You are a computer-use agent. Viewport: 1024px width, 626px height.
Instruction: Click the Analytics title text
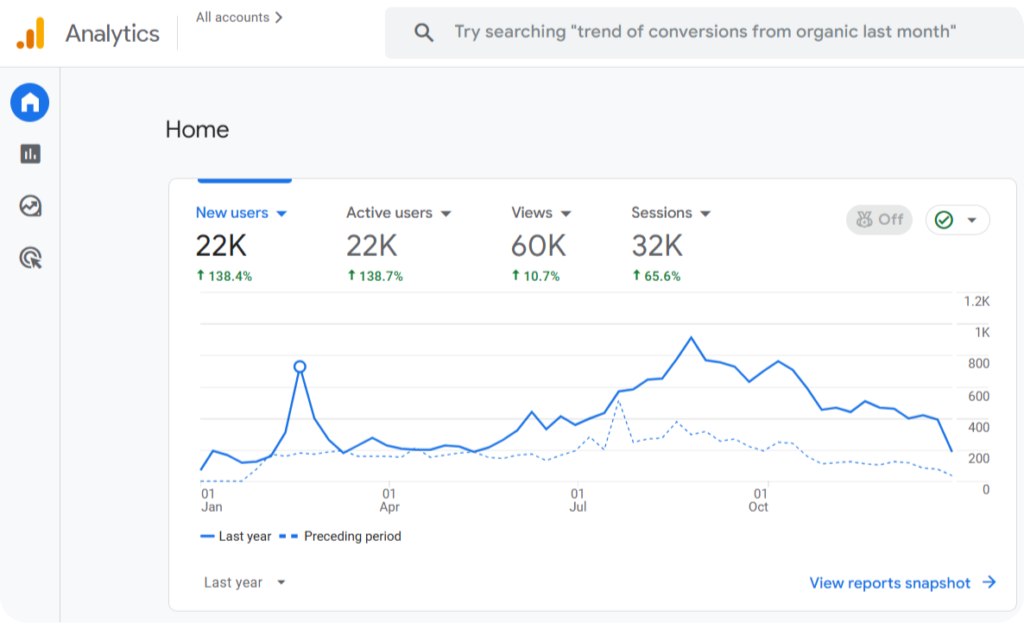pyautogui.click(x=112, y=33)
